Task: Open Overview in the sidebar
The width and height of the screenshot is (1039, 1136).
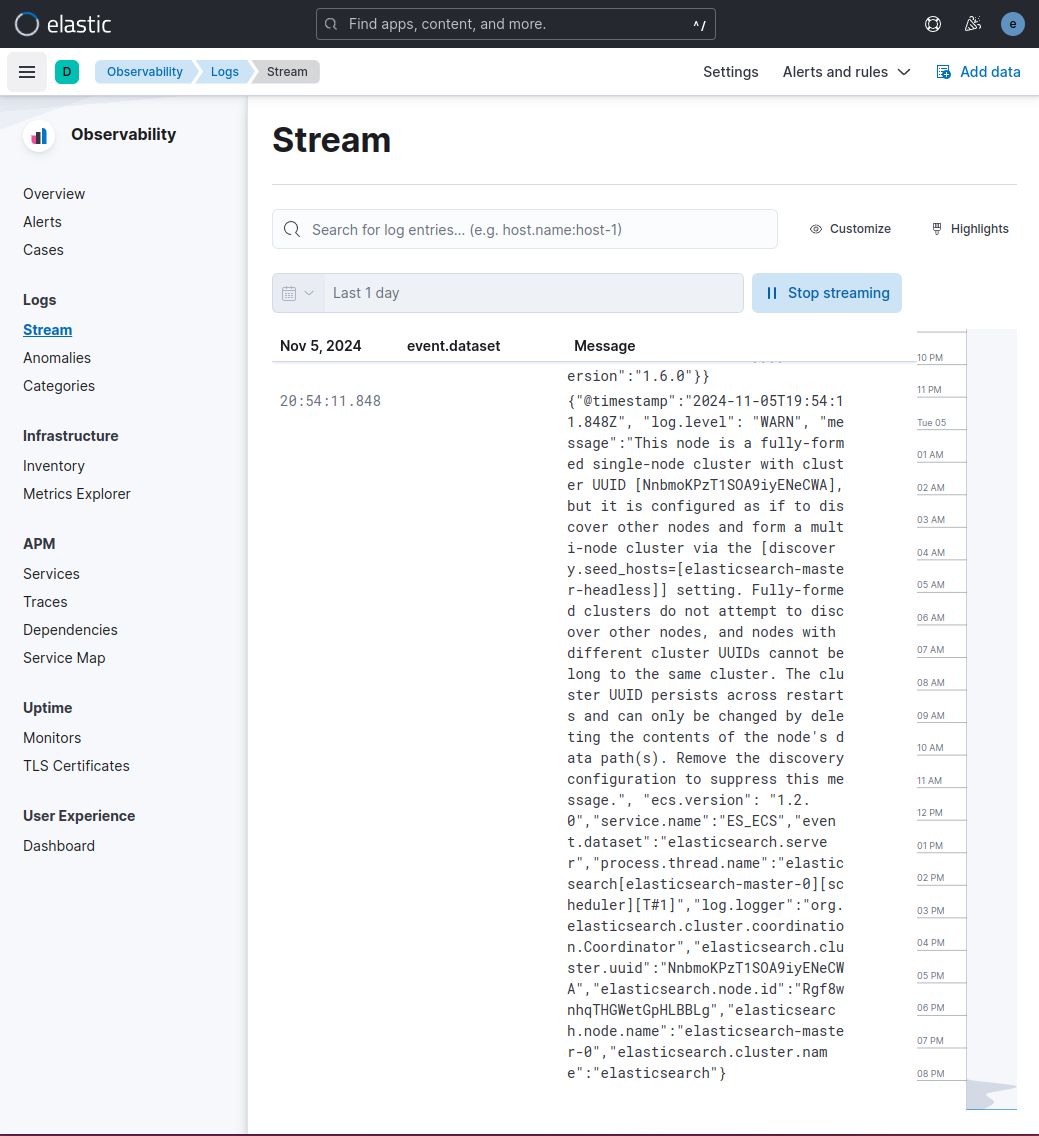Action: tap(54, 194)
